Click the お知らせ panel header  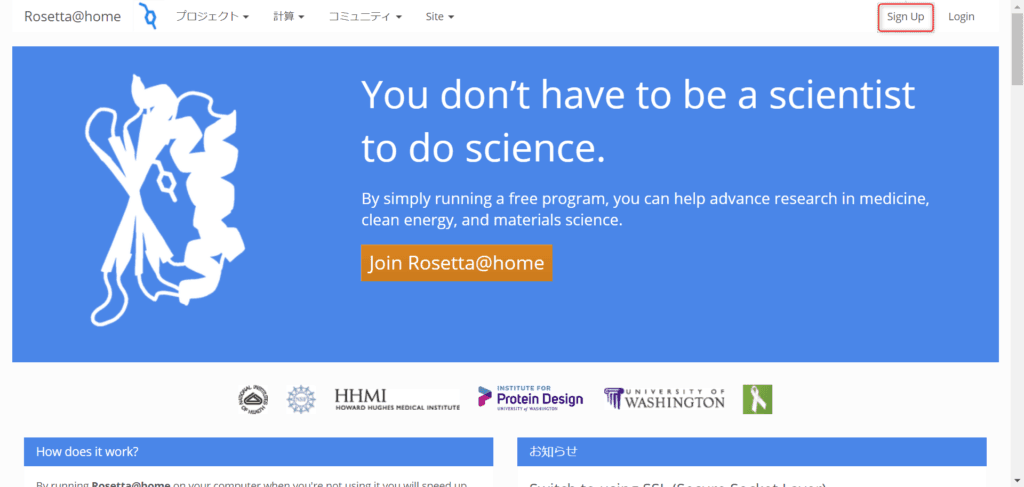click(751, 451)
